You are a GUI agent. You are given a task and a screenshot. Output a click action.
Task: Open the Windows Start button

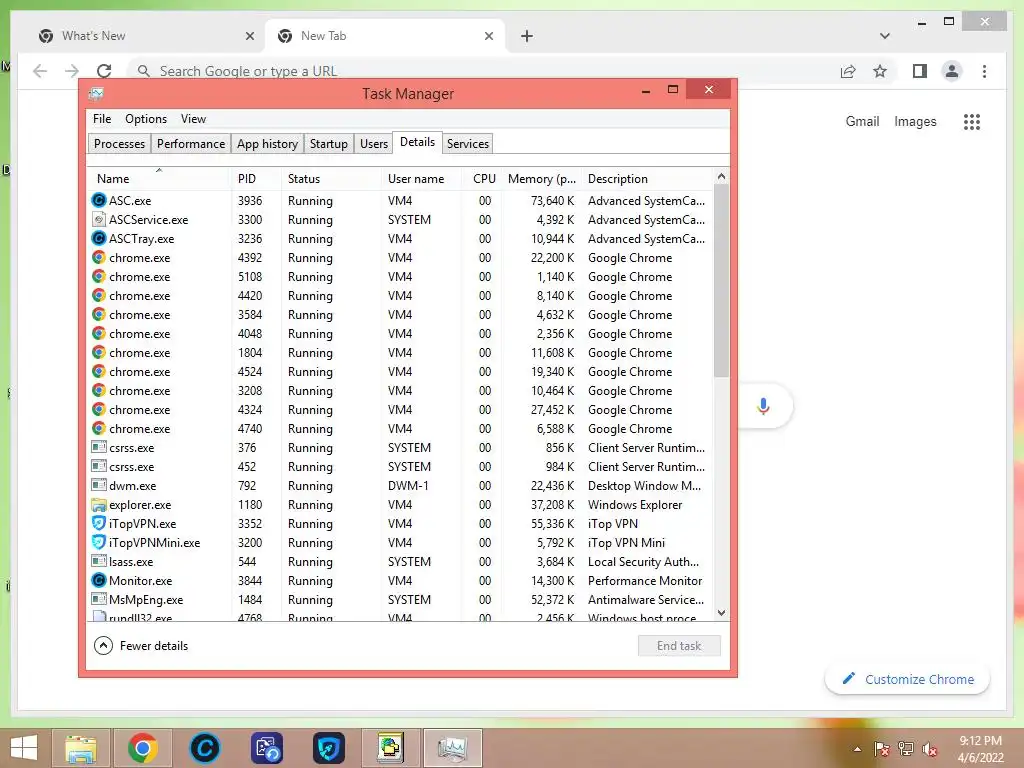pos(24,748)
